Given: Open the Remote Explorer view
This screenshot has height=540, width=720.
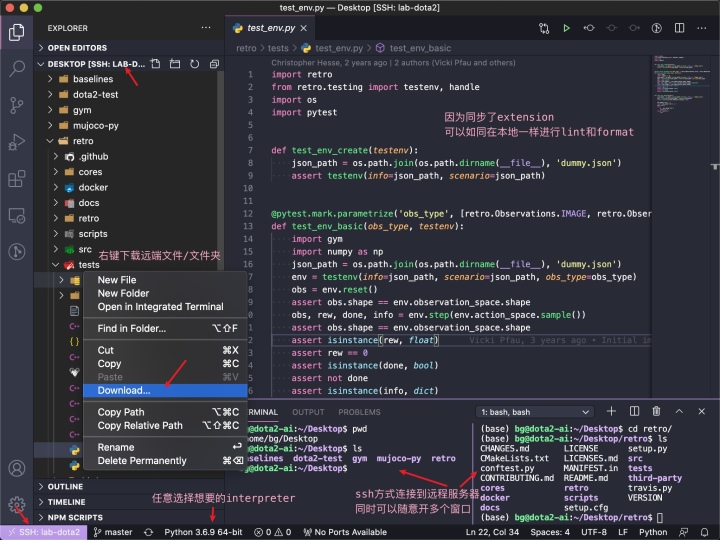Looking at the screenshot, I should point(17,215).
